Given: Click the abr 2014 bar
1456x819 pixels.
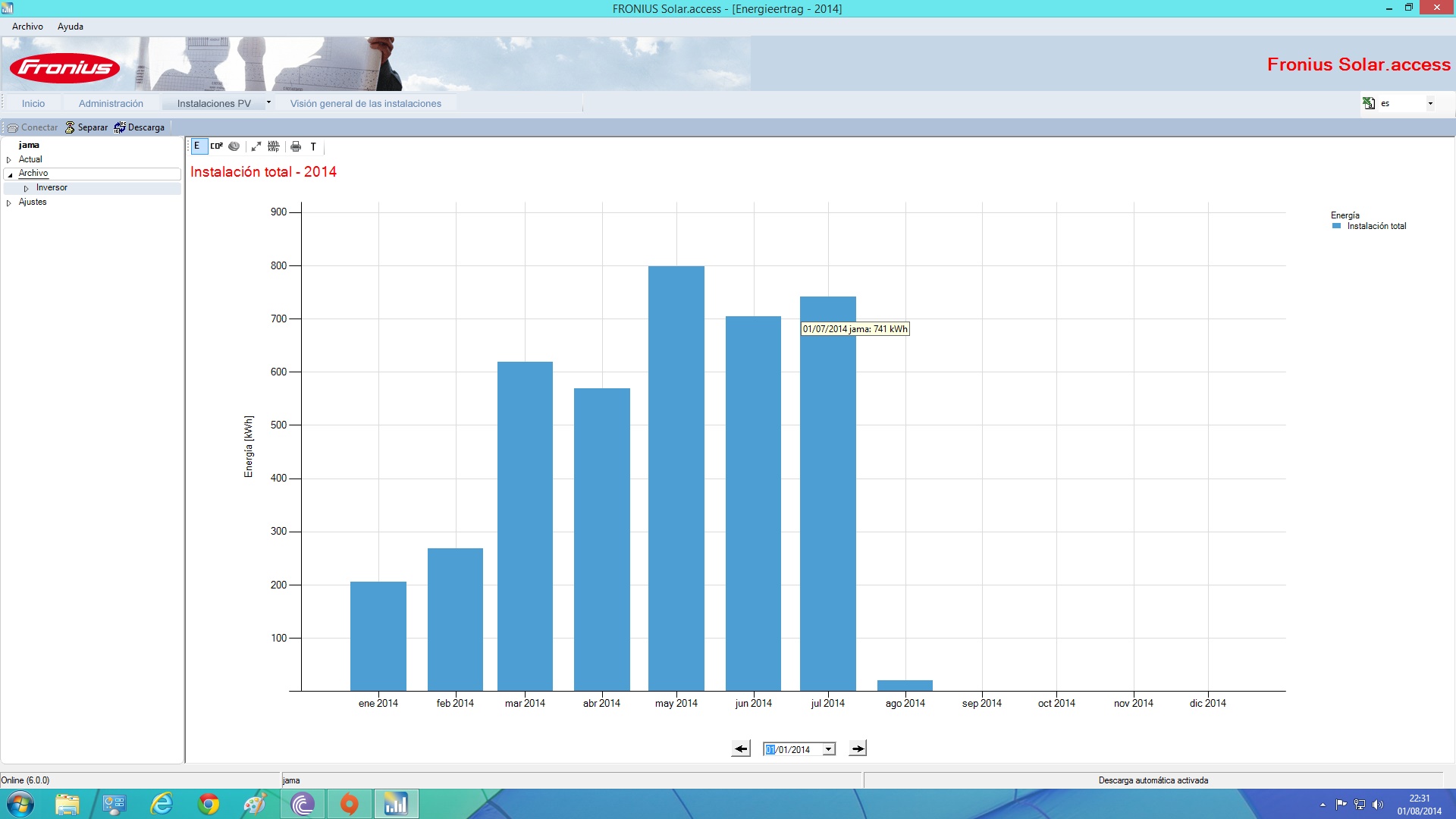Looking at the screenshot, I should pos(602,539).
